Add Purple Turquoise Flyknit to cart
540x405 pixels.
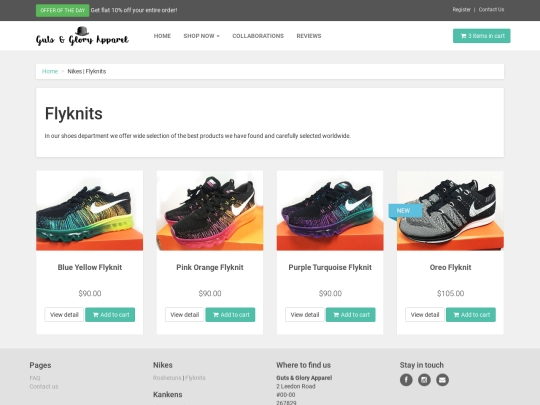coord(351,315)
